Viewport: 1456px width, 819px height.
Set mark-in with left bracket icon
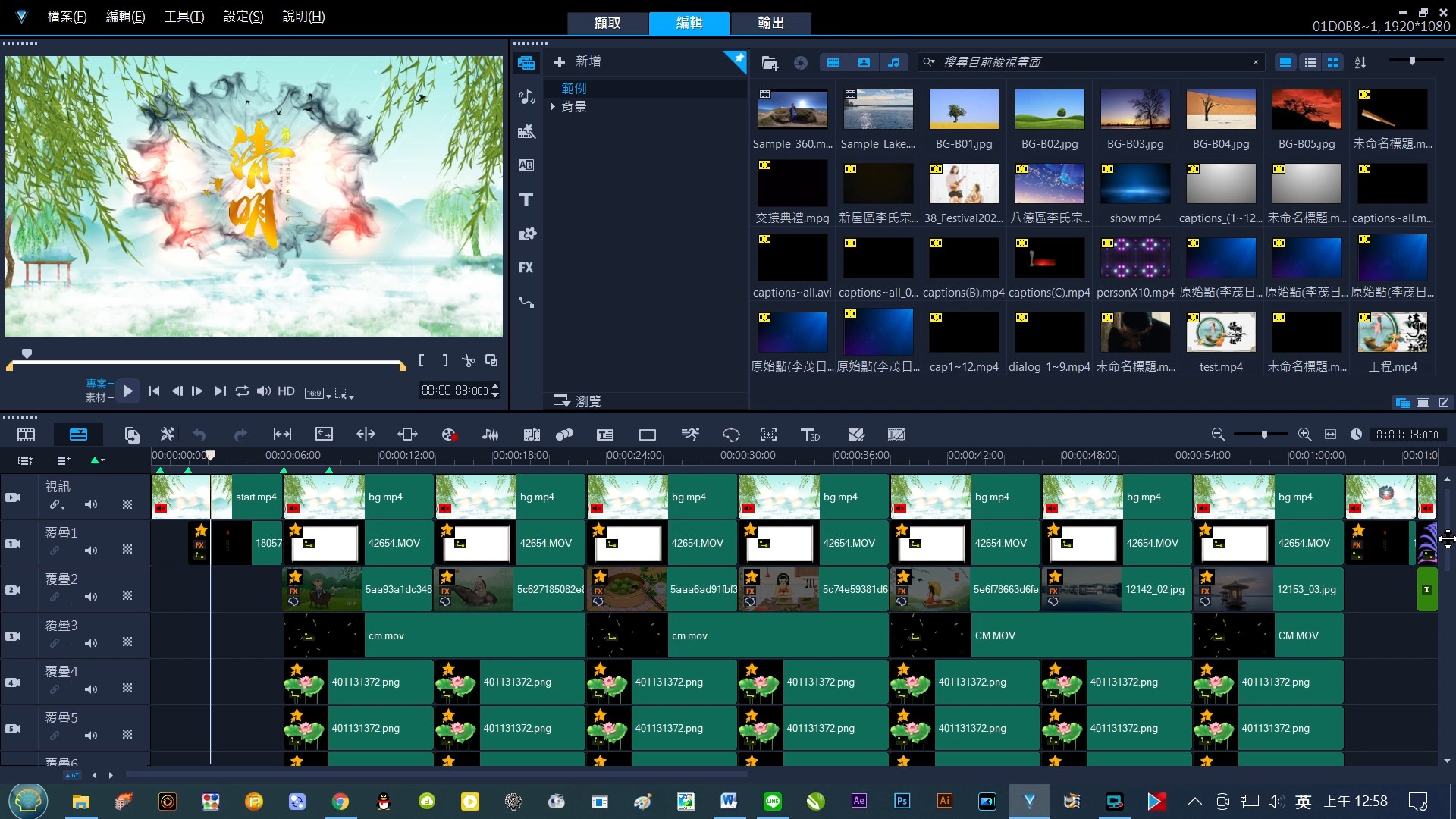(x=422, y=361)
